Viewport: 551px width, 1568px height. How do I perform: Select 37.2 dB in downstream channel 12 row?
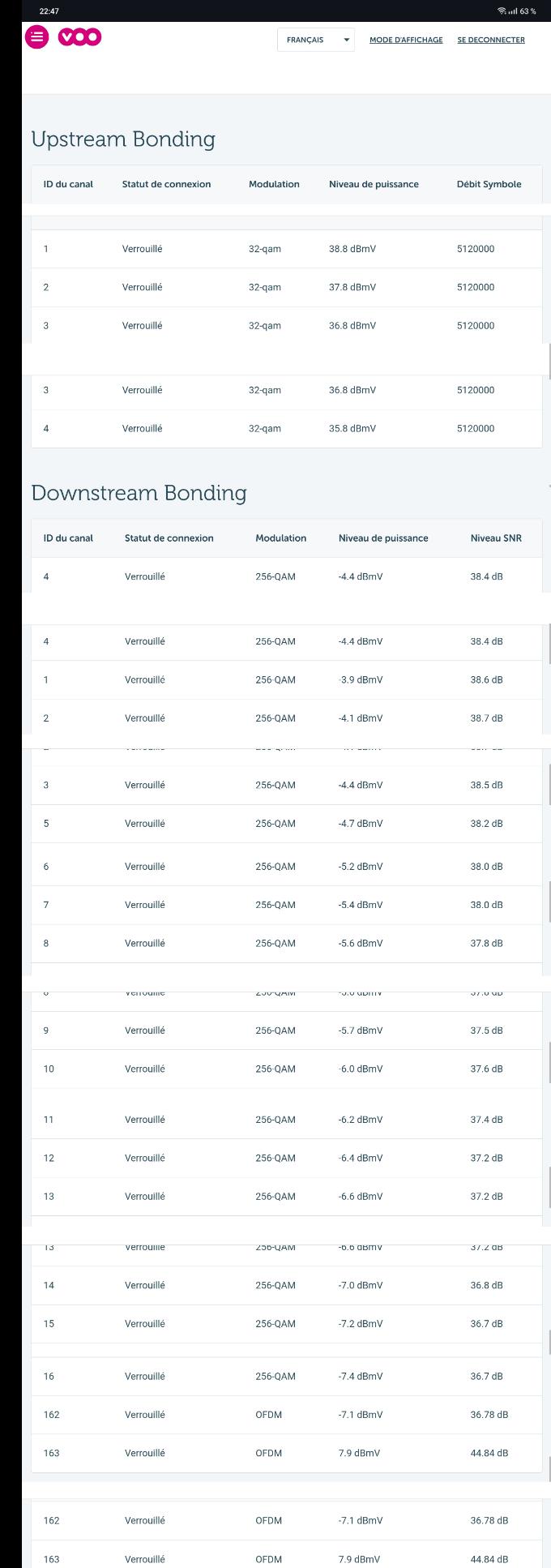[x=486, y=1158]
